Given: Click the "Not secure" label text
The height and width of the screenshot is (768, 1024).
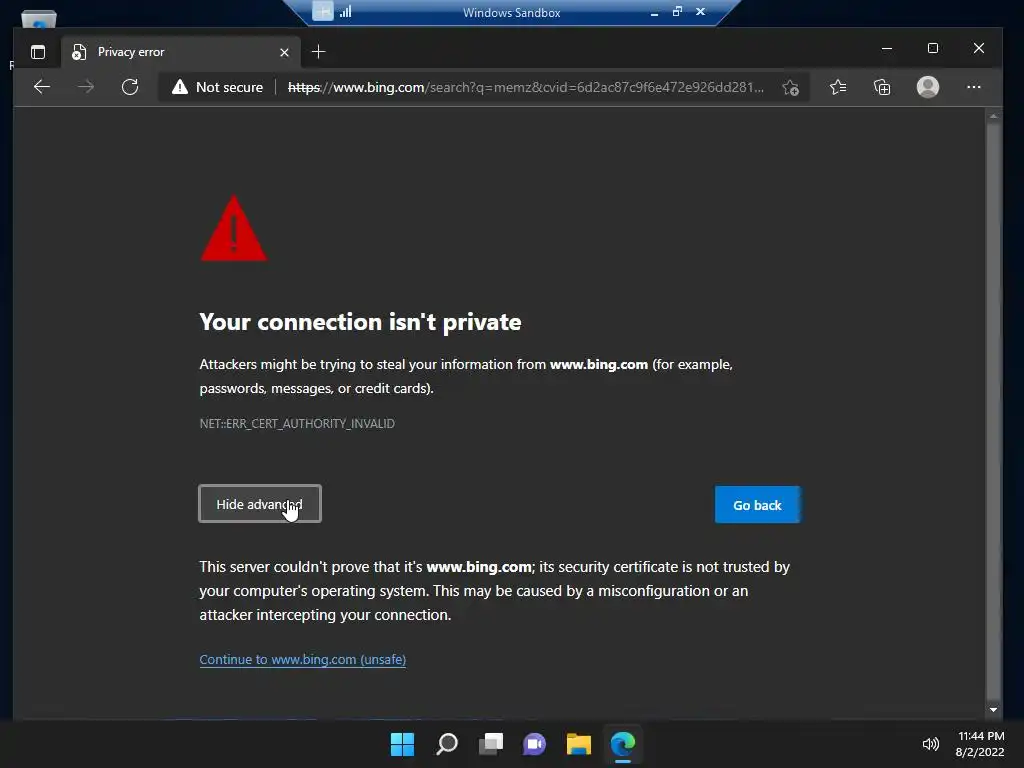Looking at the screenshot, I should tap(229, 87).
